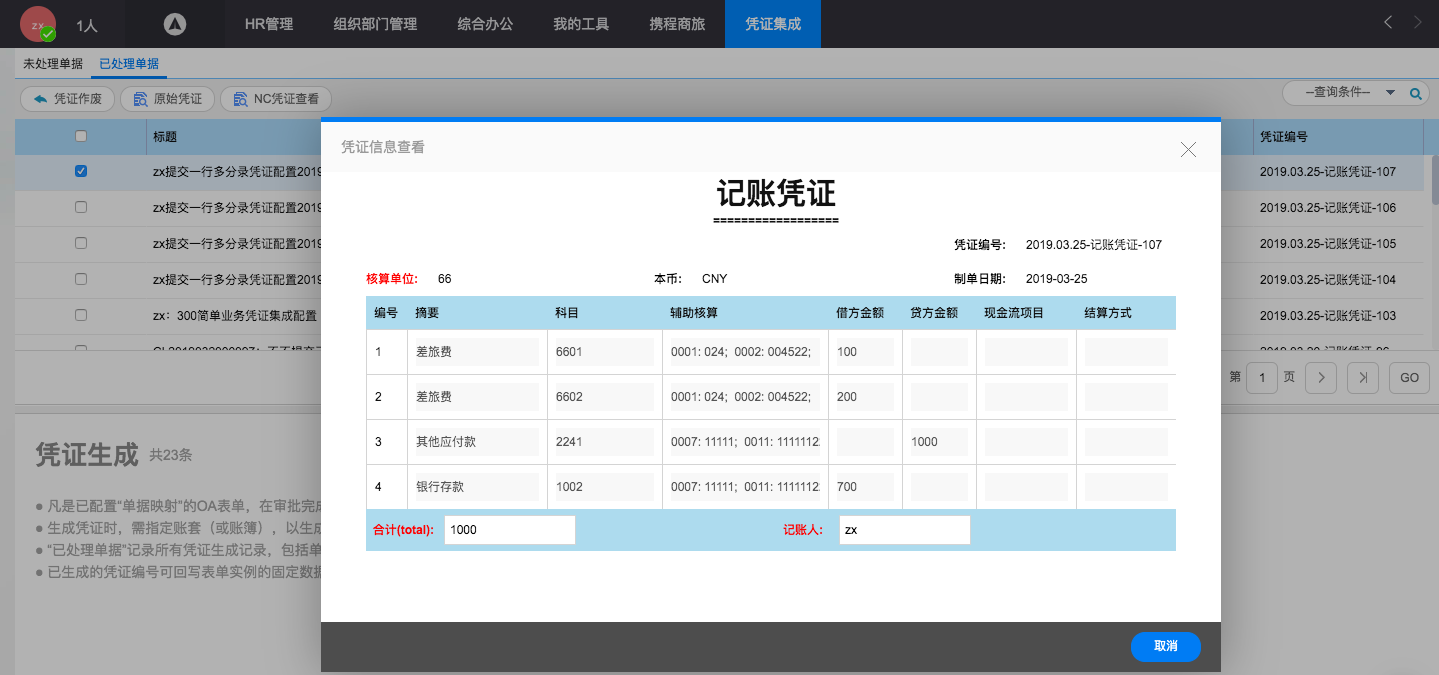This screenshot has width=1439, height=675.
Task: Switch to 未处理单据 tab
Action: pos(53,64)
